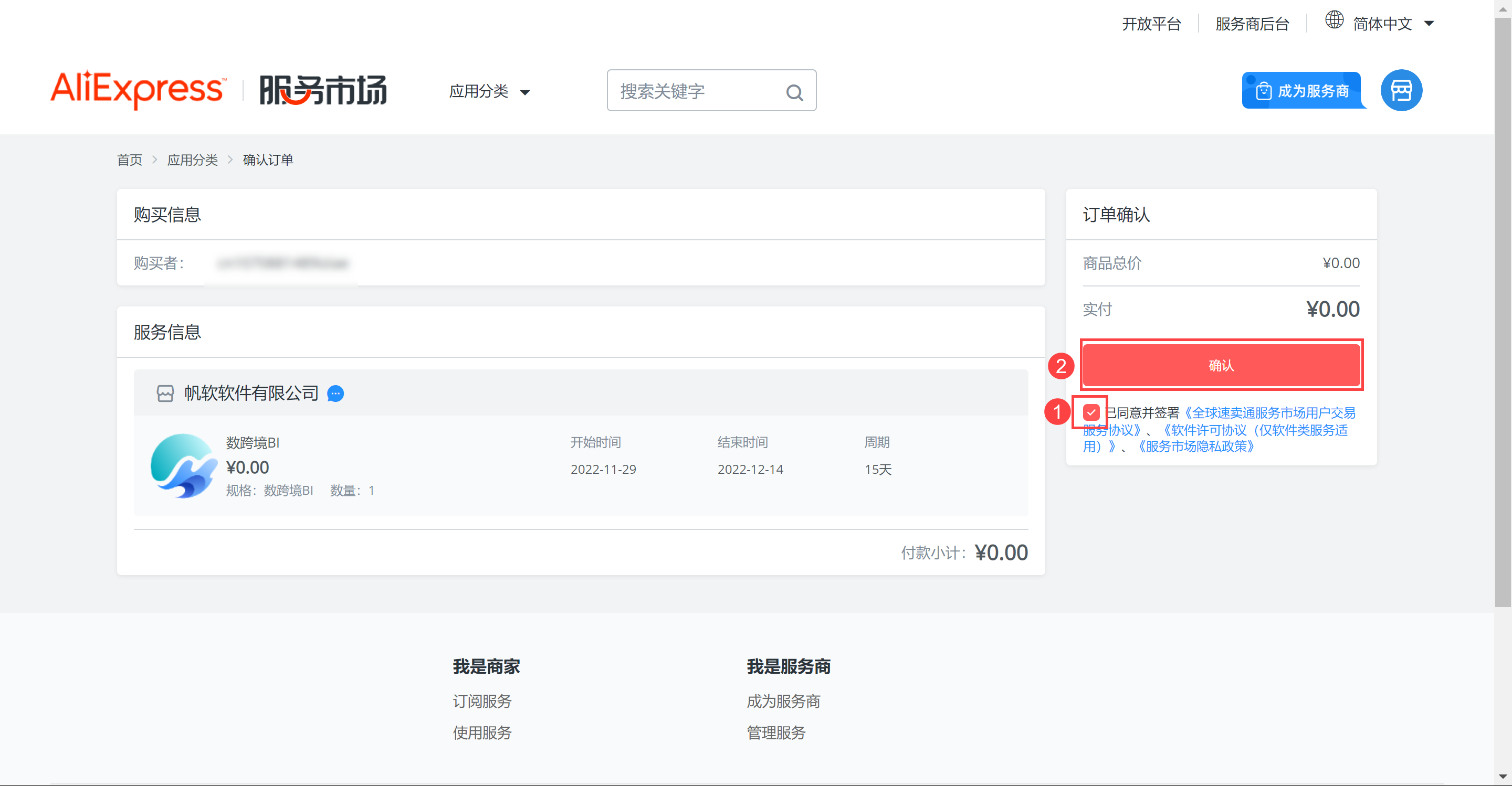The height and width of the screenshot is (786, 1512).
Task: Uncheck the agreement checkbox
Action: pyautogui.click(x=1091, y=412)
